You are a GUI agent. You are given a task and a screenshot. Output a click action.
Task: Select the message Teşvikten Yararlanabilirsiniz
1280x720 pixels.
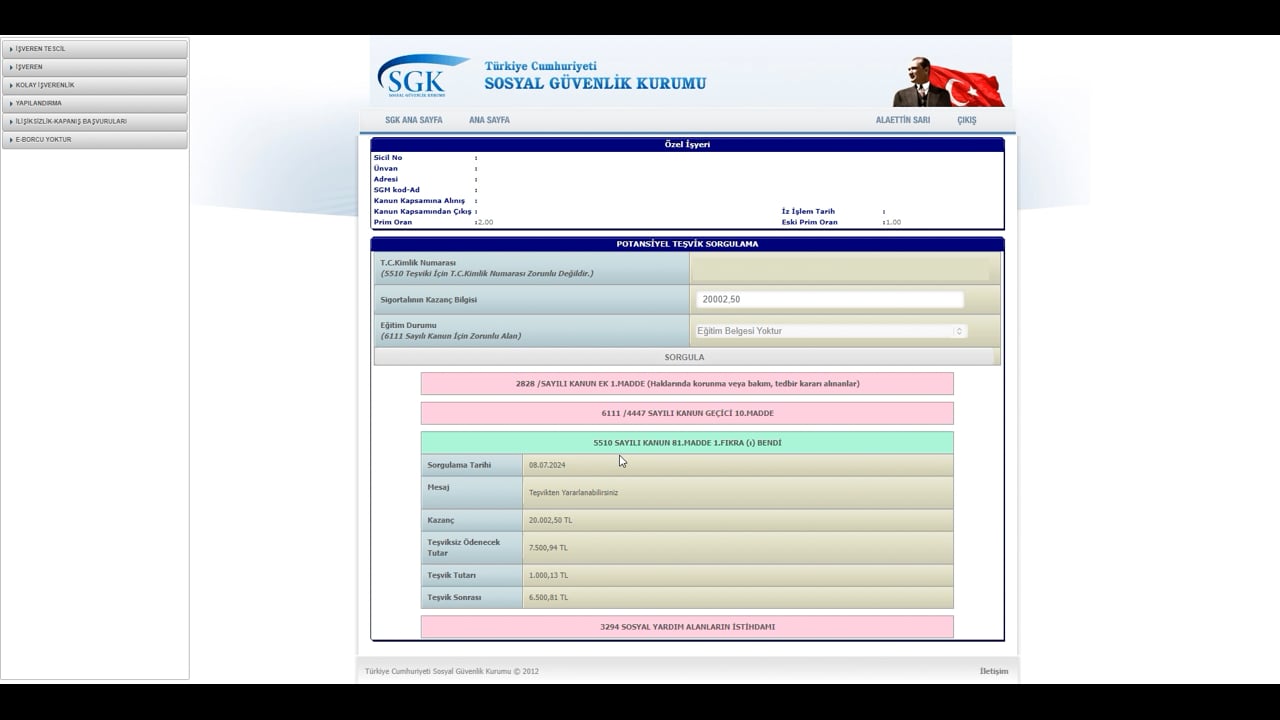click(573, 492)
